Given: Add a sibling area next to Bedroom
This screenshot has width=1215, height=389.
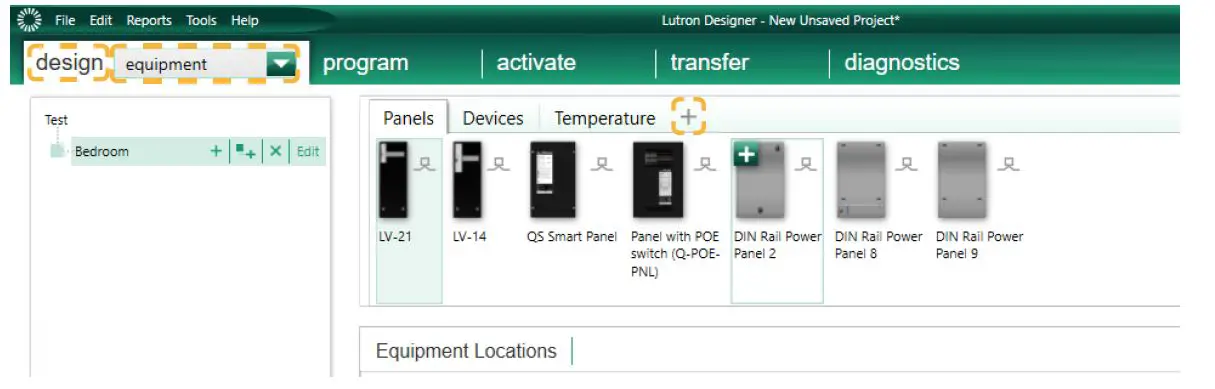Looking at the screenshot, I should coord(216,151).
